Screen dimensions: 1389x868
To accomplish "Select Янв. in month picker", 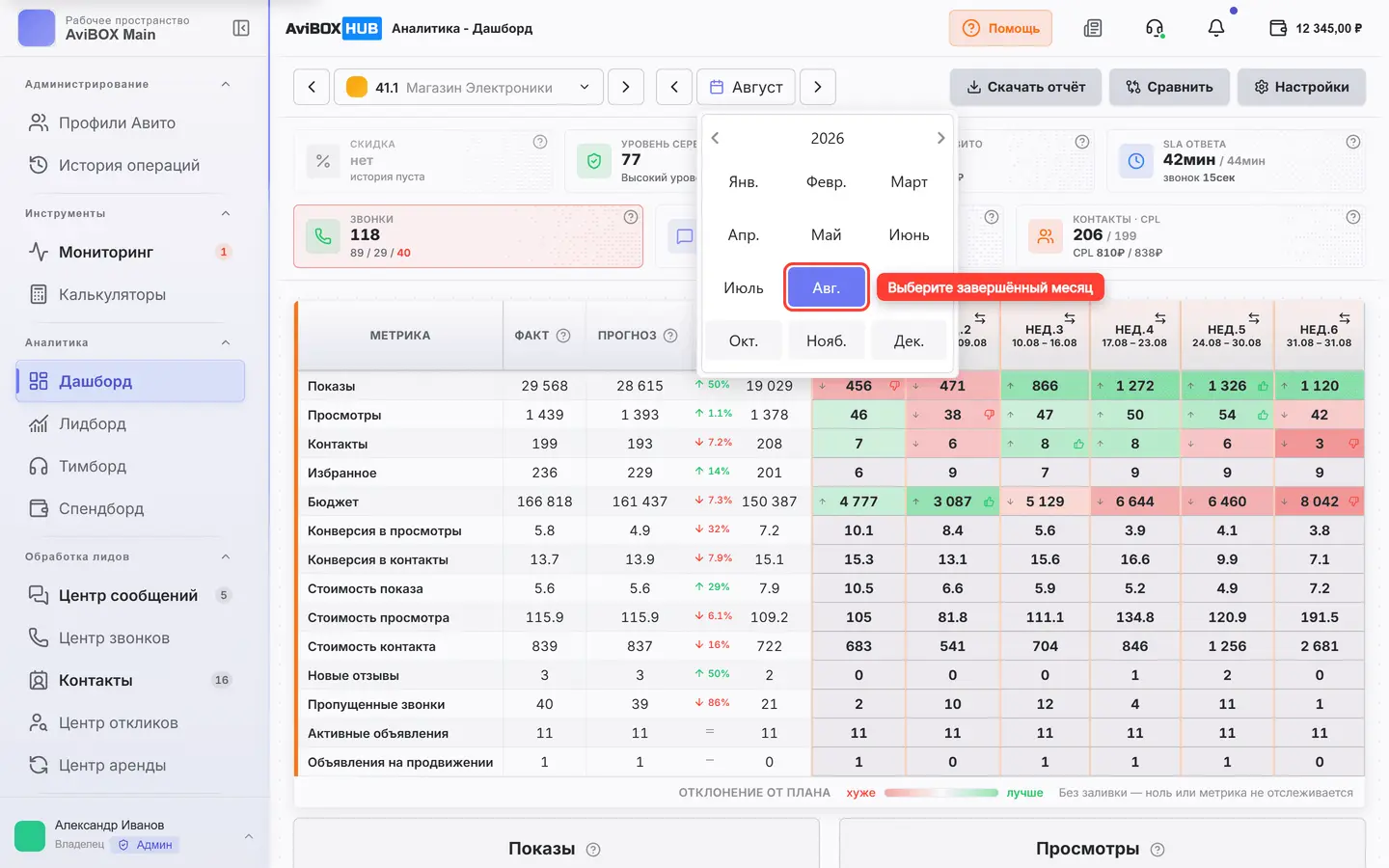I will coord(743,182).
